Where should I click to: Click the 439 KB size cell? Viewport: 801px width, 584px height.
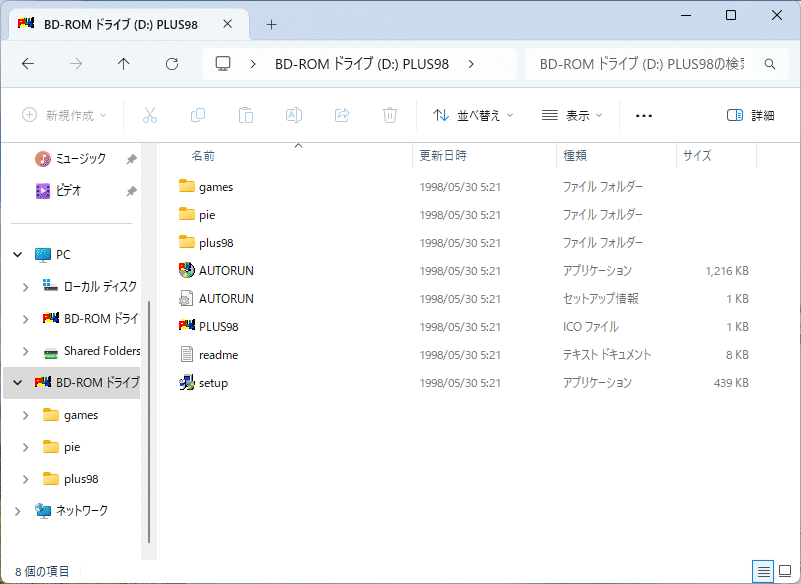pos(731,383)
